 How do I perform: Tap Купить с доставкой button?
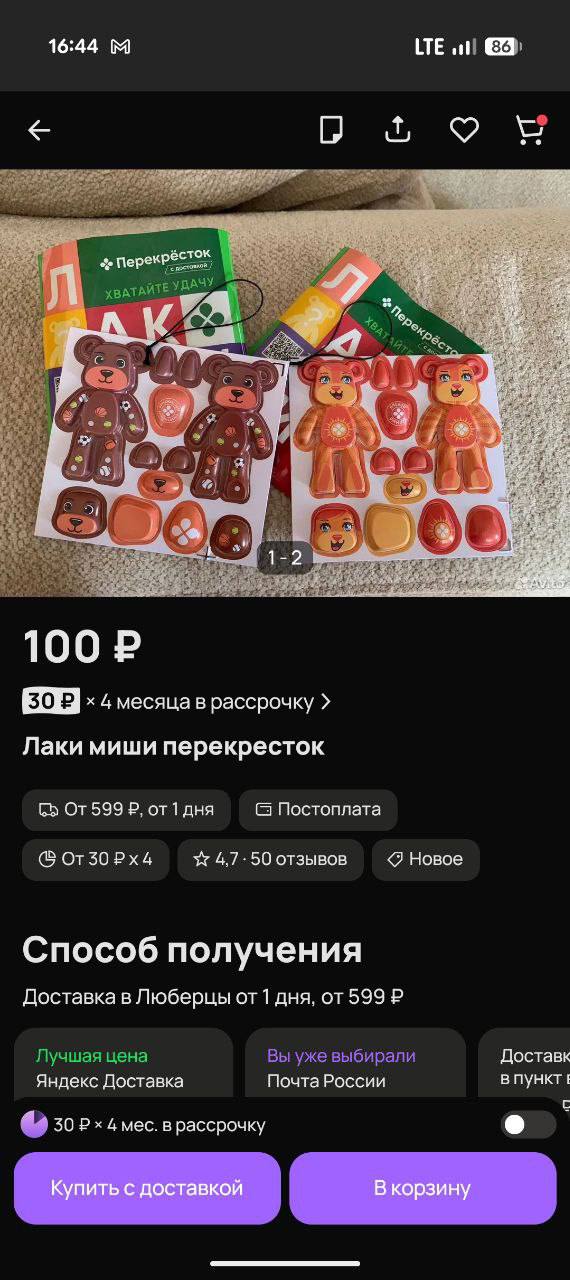[x=147, y=1188]
